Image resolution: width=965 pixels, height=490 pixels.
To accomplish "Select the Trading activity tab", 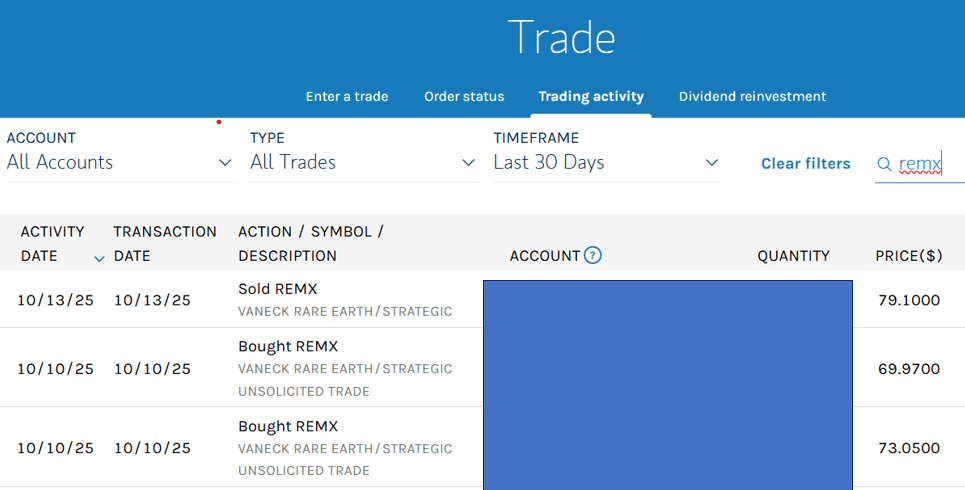I will (591, 97).
